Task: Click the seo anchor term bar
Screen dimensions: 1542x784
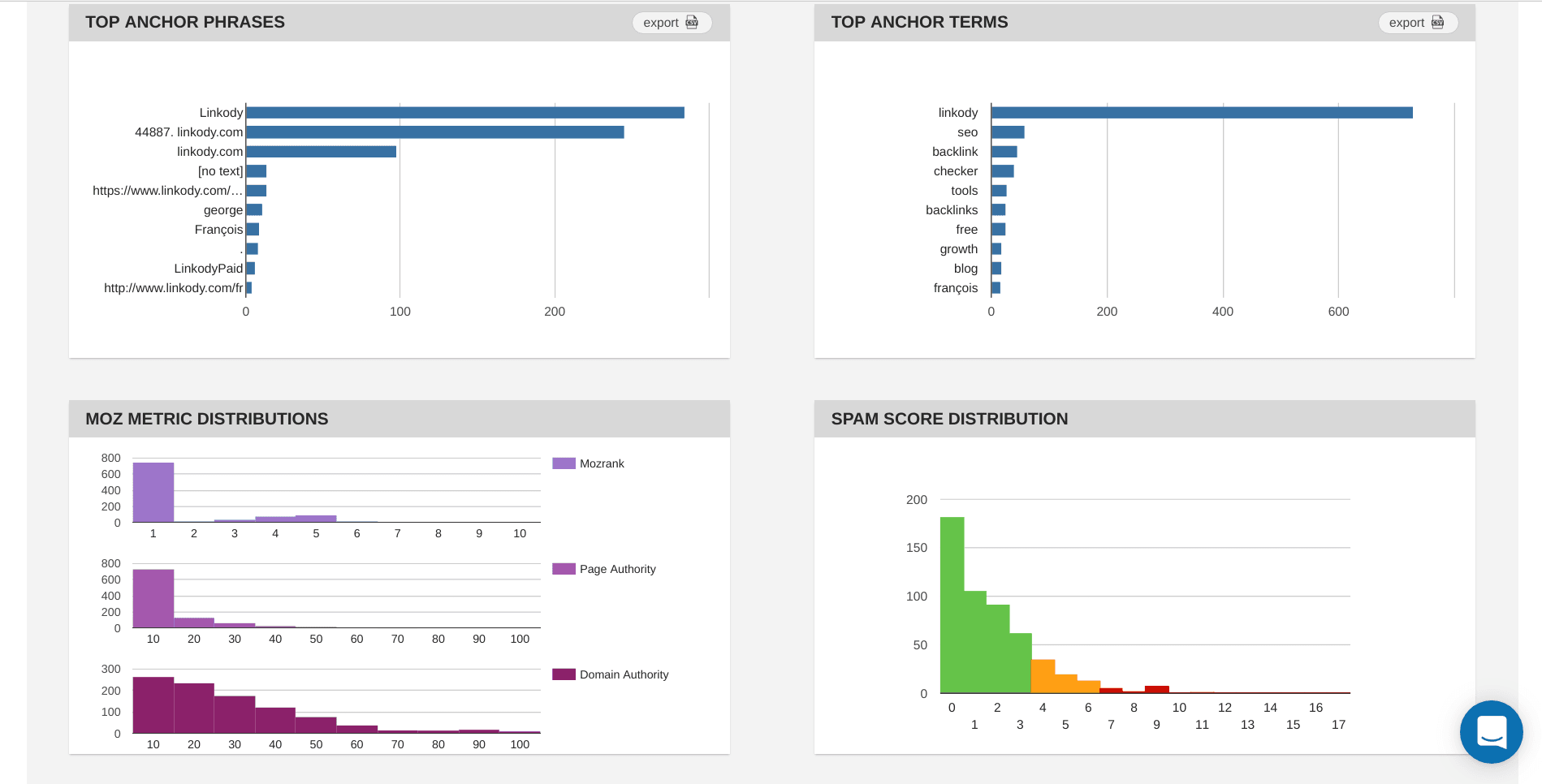Action: [1008, 132]
